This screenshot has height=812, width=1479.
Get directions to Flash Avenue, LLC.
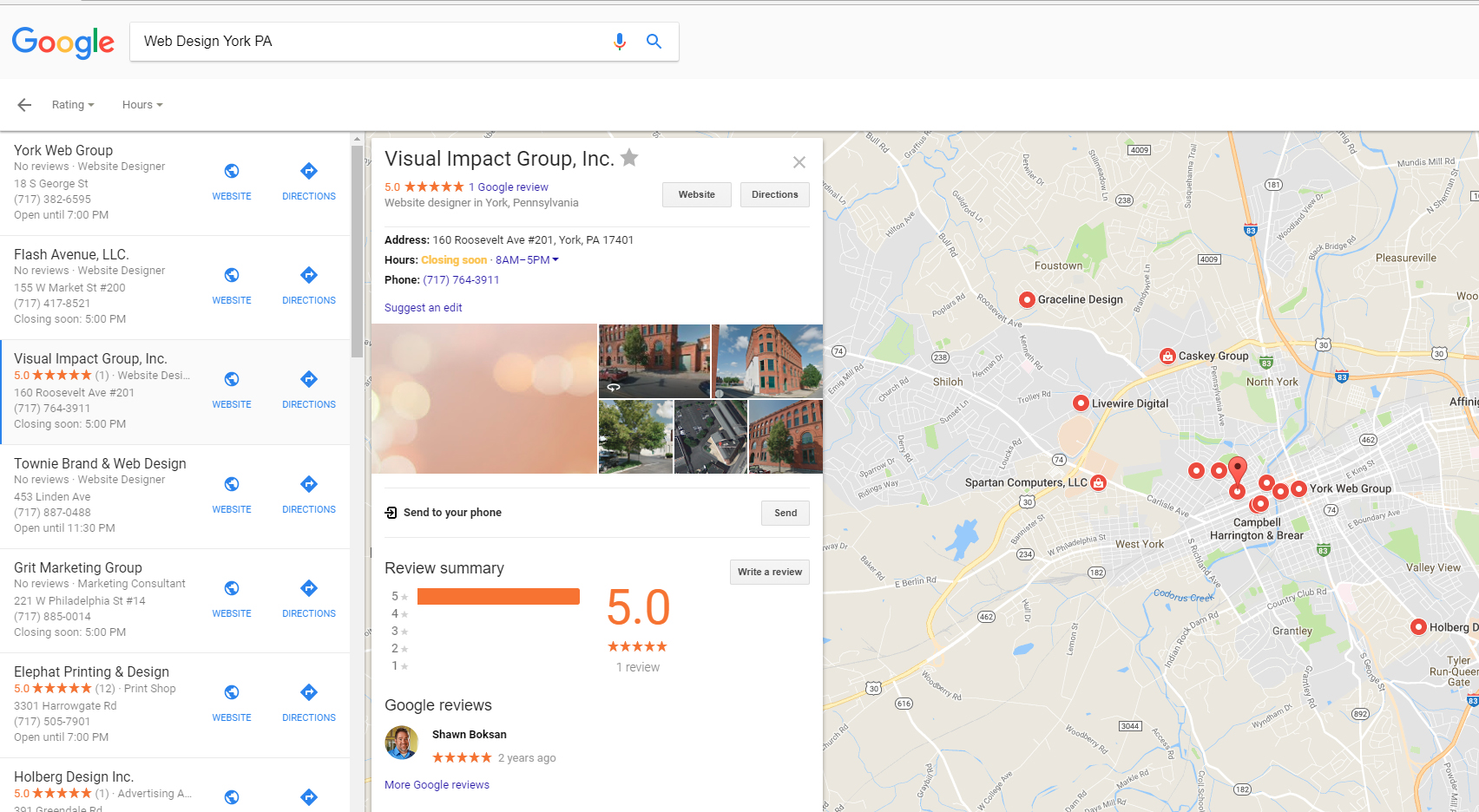tap(309, 275)
